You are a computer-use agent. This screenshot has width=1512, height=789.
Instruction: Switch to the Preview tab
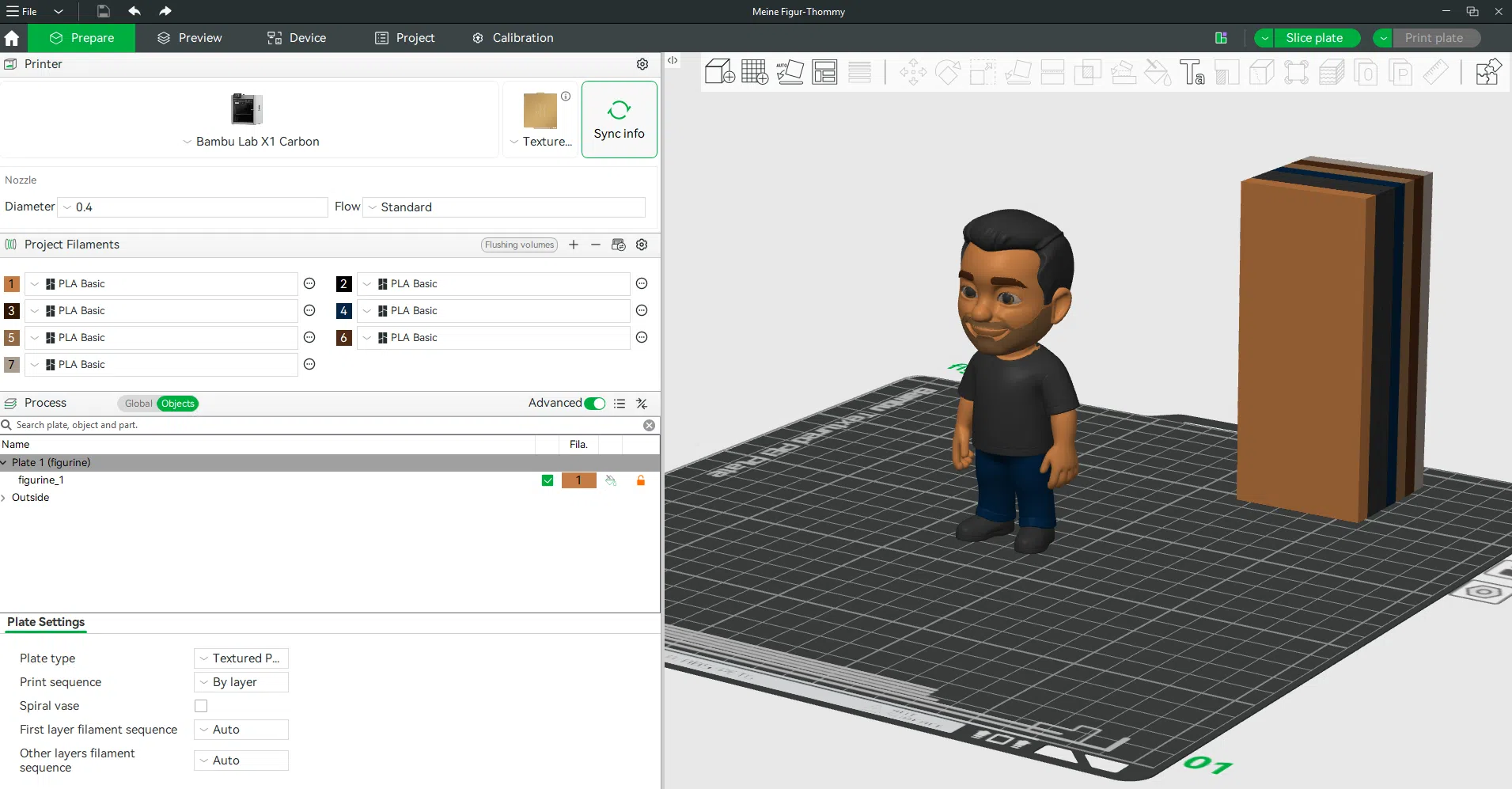coord(189,38)
